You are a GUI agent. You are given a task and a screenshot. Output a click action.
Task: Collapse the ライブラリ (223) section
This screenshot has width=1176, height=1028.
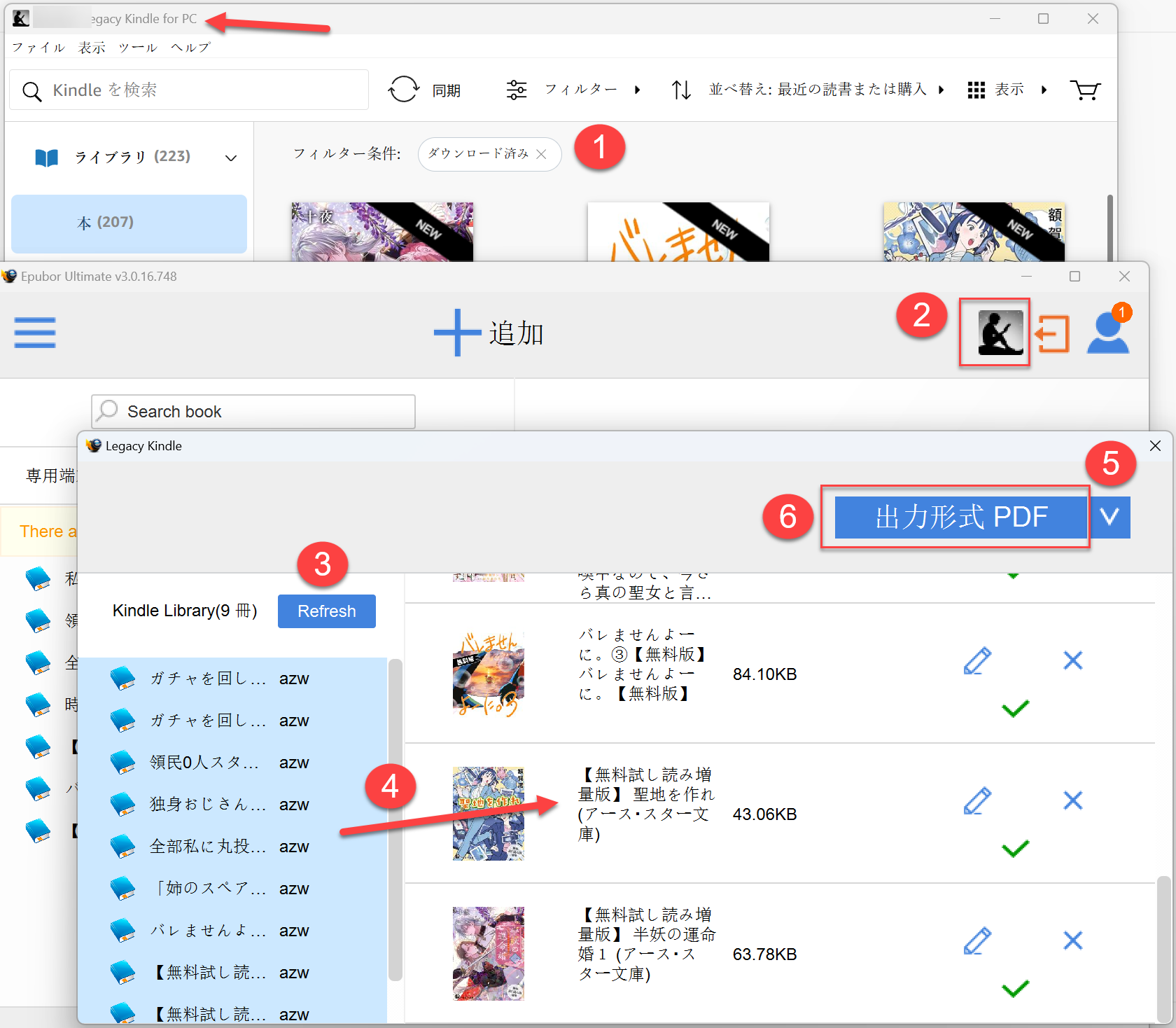[230, 158]
